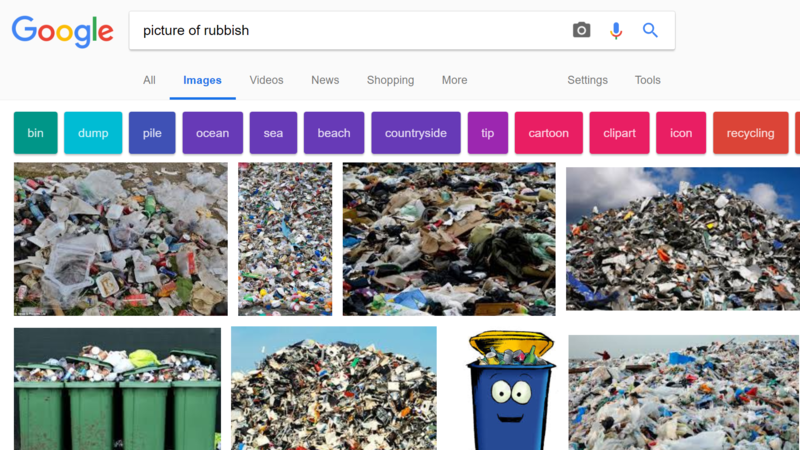This screenshot has width=800, height=450.
Task: Open the green wheelie bins thumbnail
Action: (x=117, y=389)
